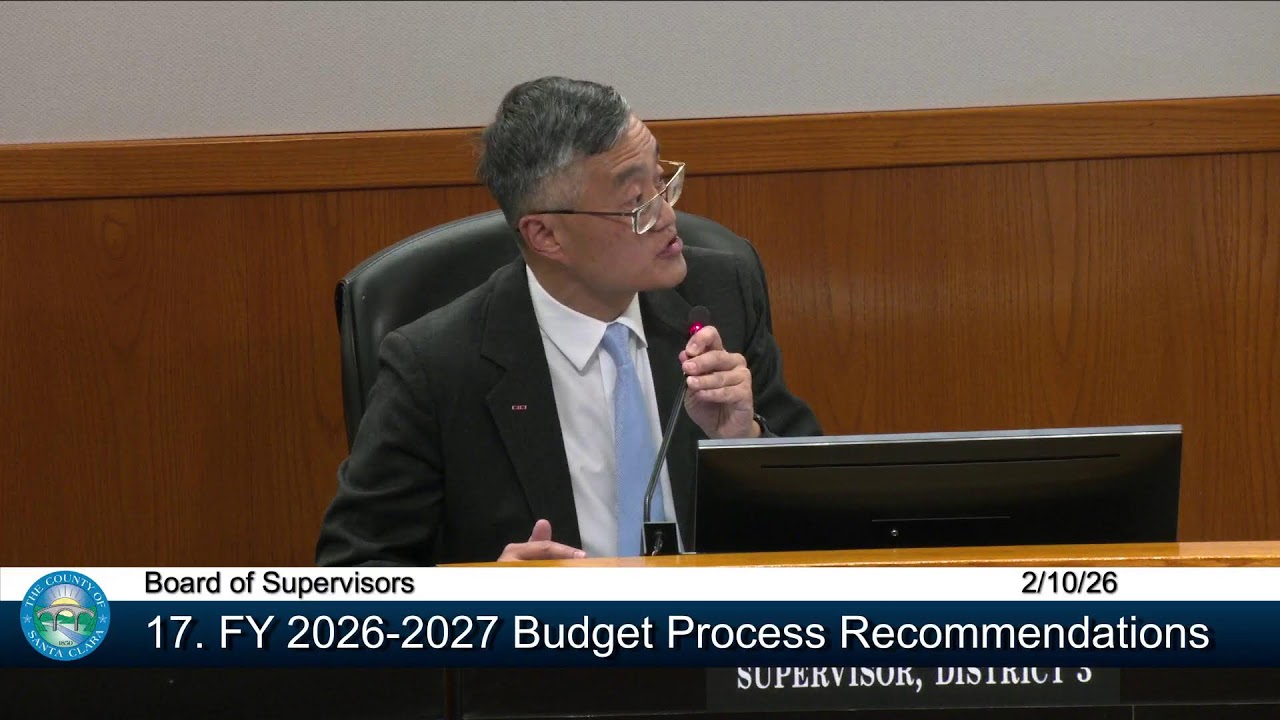This screenshot has height=720, width=1280.
Task: Select the 'Board of Supervisors' caption text
Action: (279, 583)
